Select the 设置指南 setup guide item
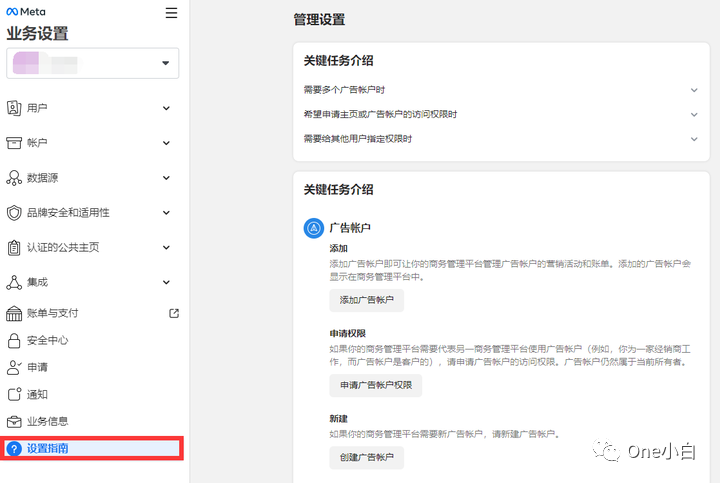The image size is (720, 483). pos(92,449)
